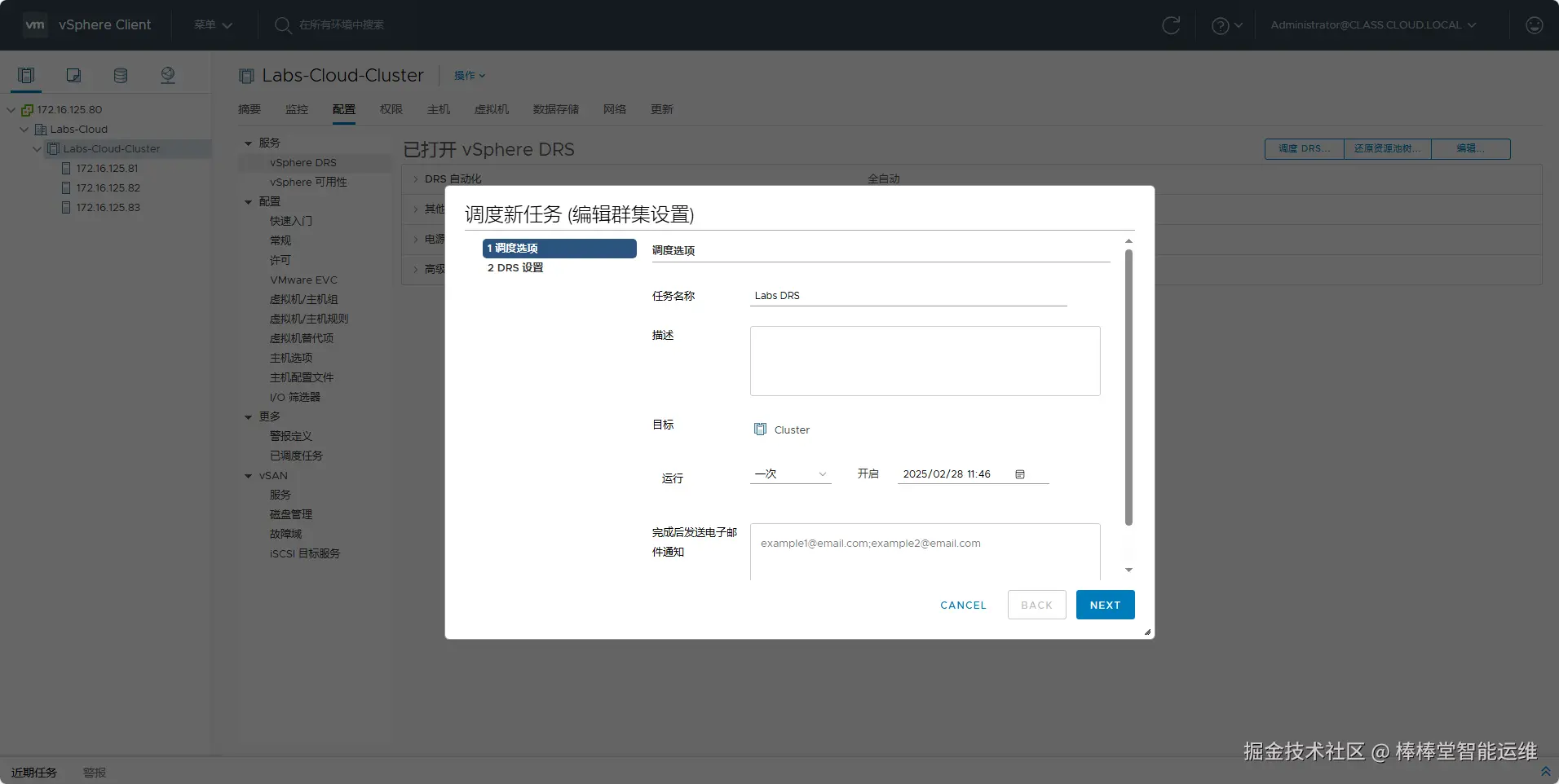Click the Labs-Cloud-Cluster title cluster icon

tap(246, 76)
